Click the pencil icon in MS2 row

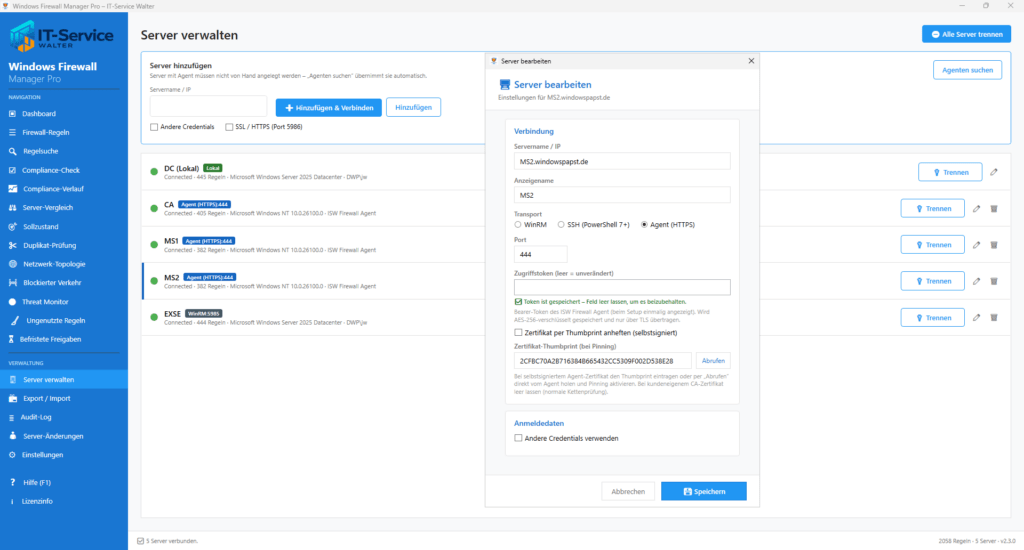pos(976,281)
